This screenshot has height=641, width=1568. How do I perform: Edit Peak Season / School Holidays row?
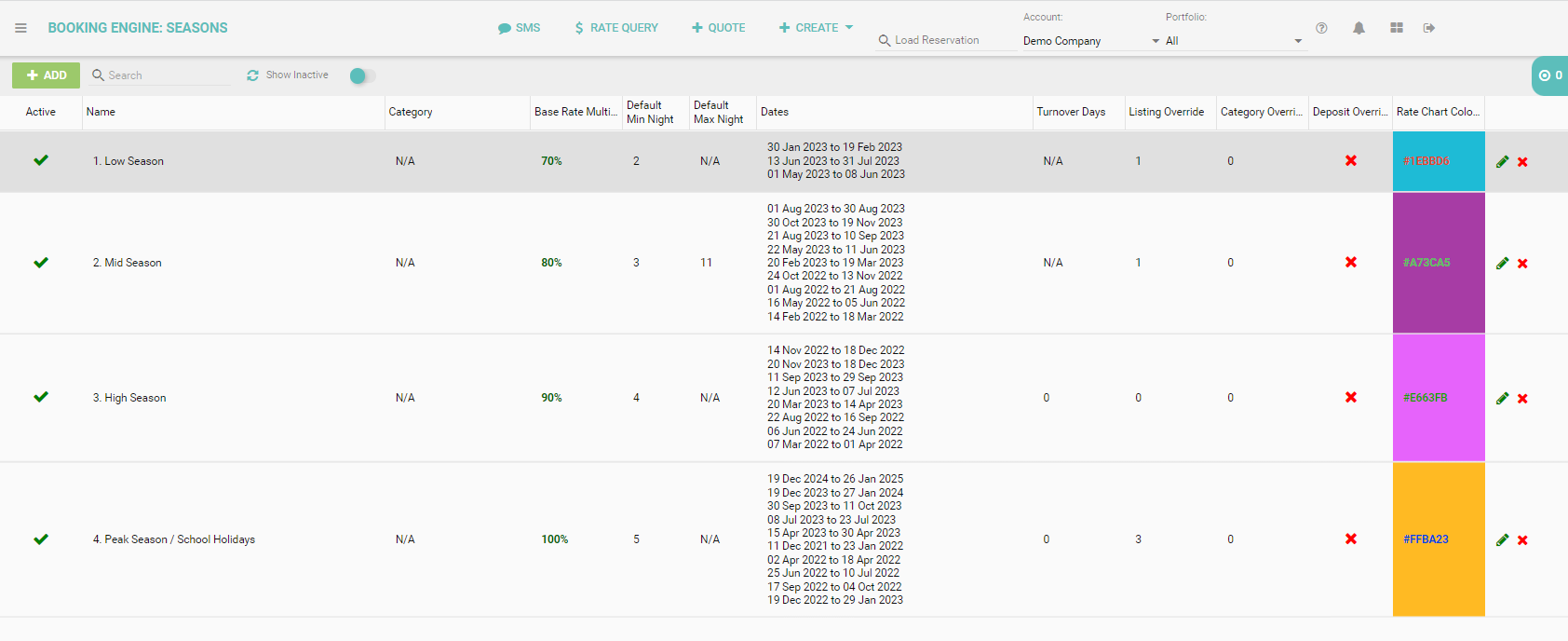(x=1502, y=540)
